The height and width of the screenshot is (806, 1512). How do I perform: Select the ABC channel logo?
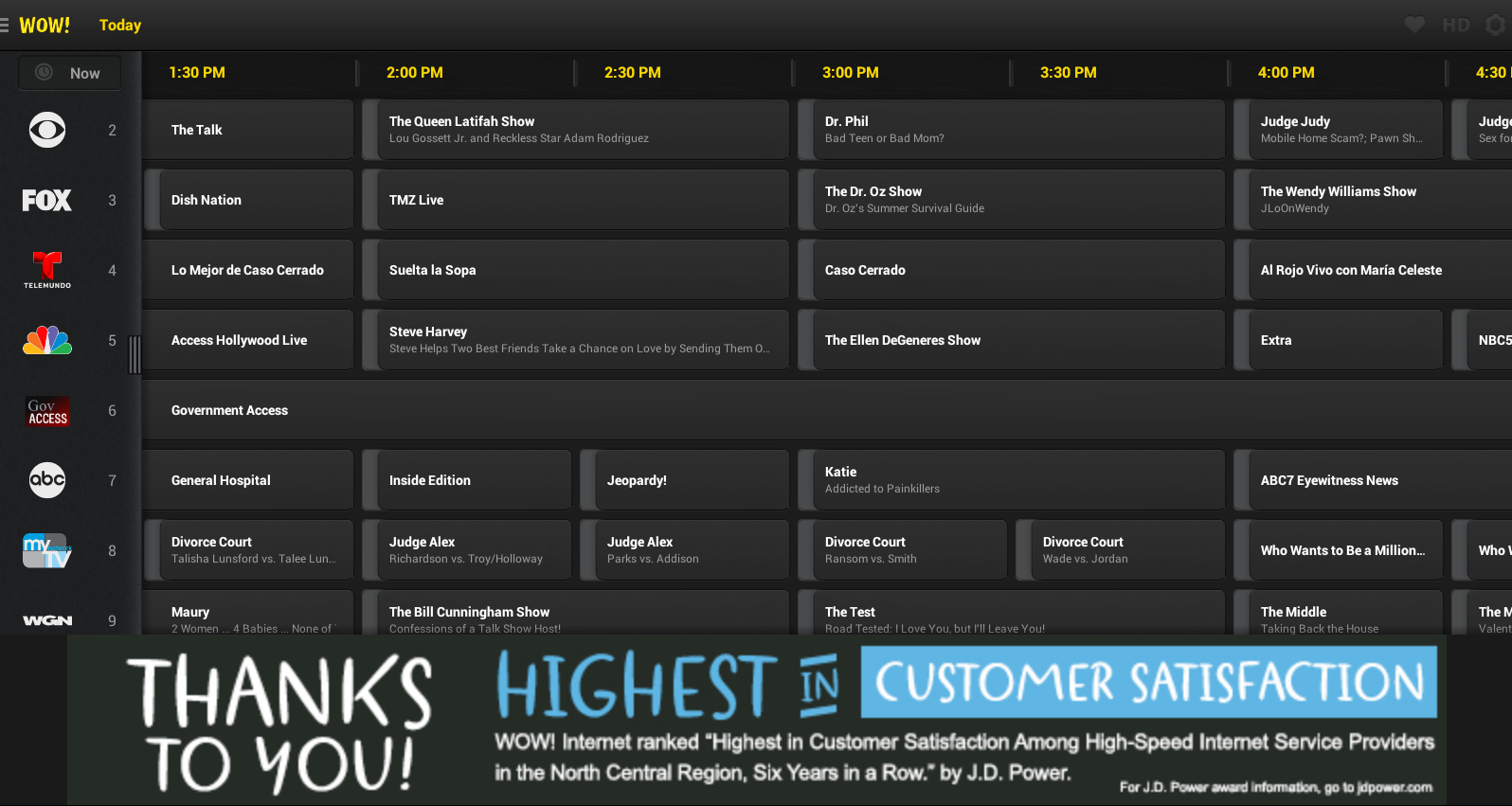(47, 480)
